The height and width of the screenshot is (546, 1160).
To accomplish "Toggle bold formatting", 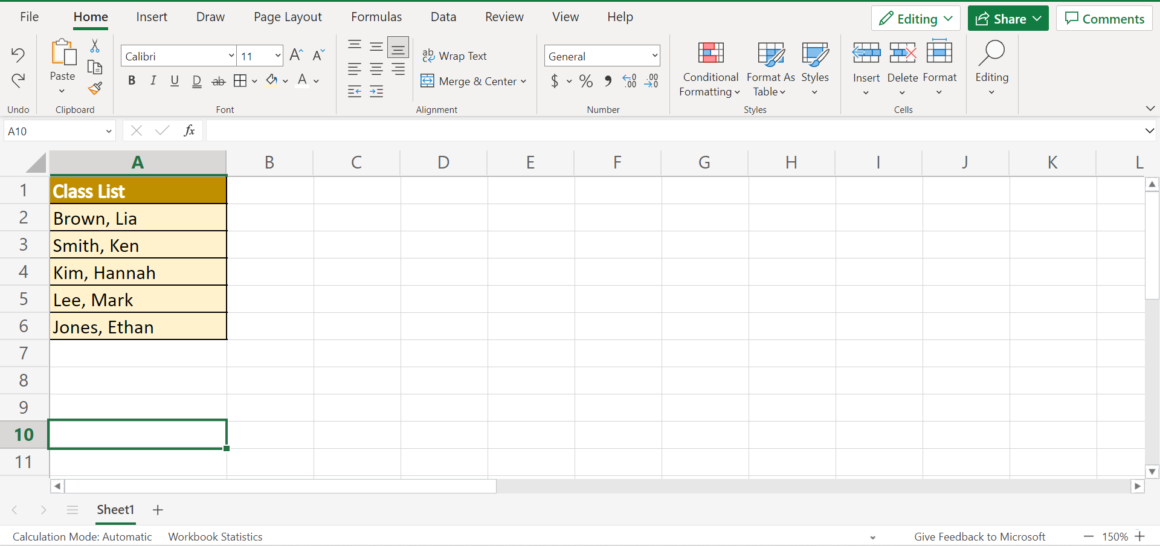I will (132, 81).
